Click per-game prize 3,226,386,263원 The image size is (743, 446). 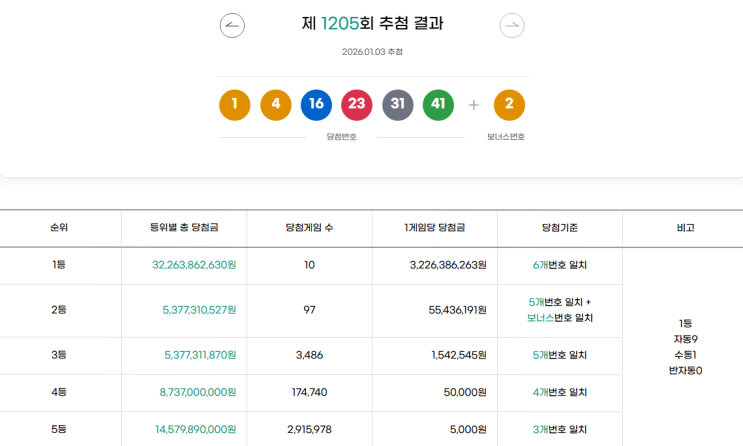tap(448, 265)
